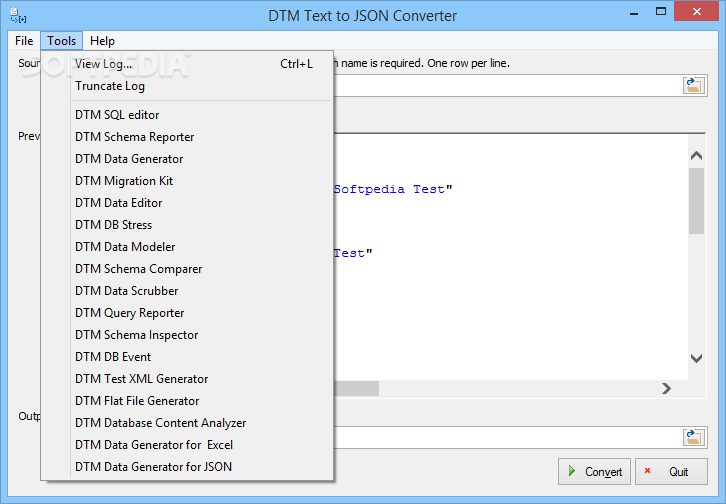Click the preview horizontal scroll right arrow
The width and height of the screenshot is (726, 504).
pos(666,388)
